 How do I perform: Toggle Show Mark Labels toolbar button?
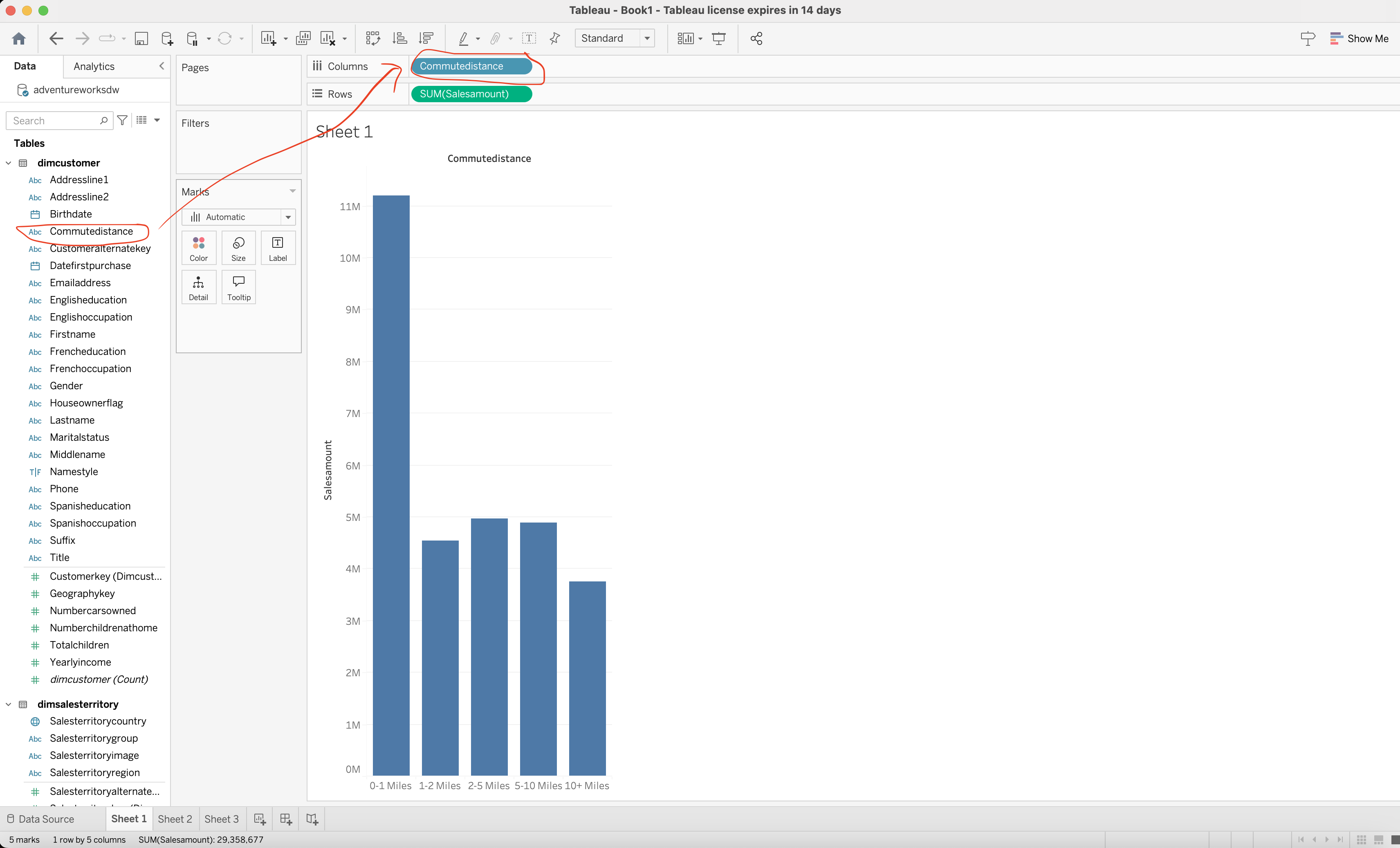pos(528,38)
